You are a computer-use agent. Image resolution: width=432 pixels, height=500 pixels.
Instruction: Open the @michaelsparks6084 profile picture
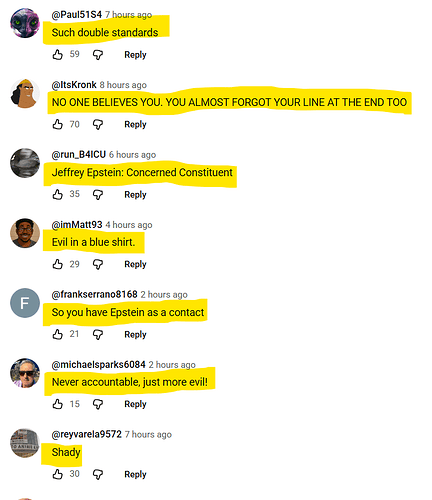click(25, 373)
